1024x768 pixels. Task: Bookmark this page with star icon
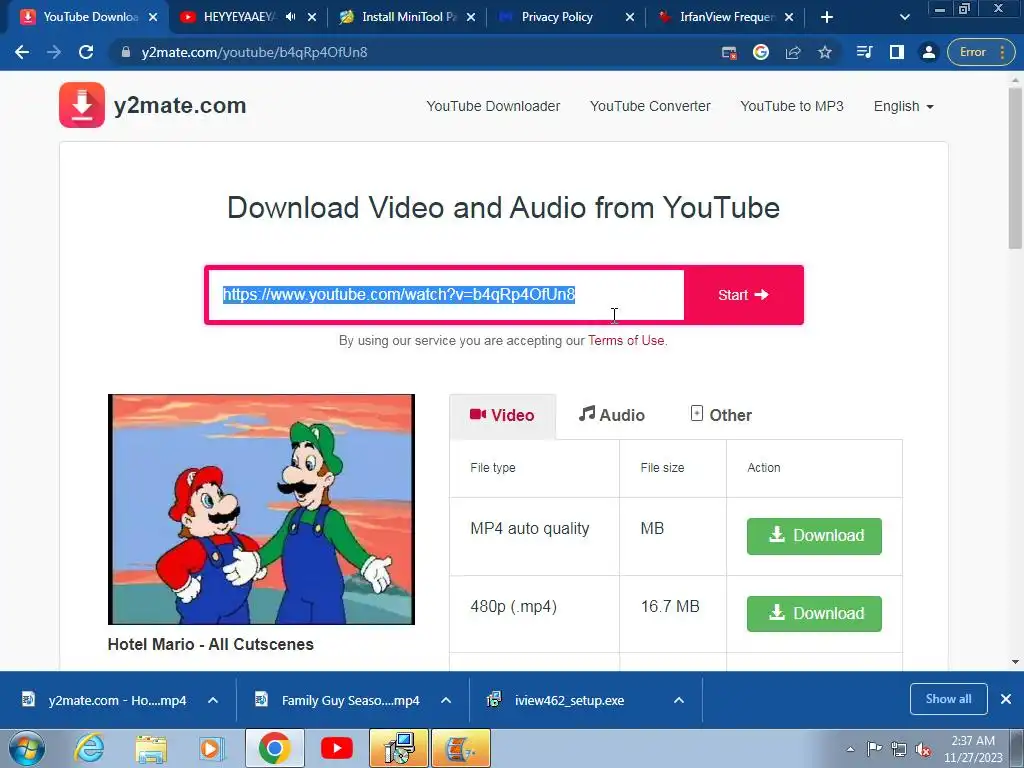coord(825,52)
